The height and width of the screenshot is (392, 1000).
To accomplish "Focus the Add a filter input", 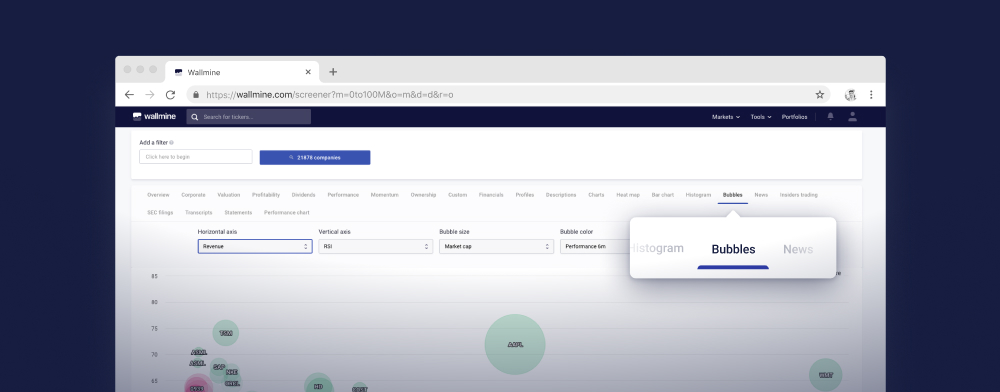I will click(x=196, y=157).
